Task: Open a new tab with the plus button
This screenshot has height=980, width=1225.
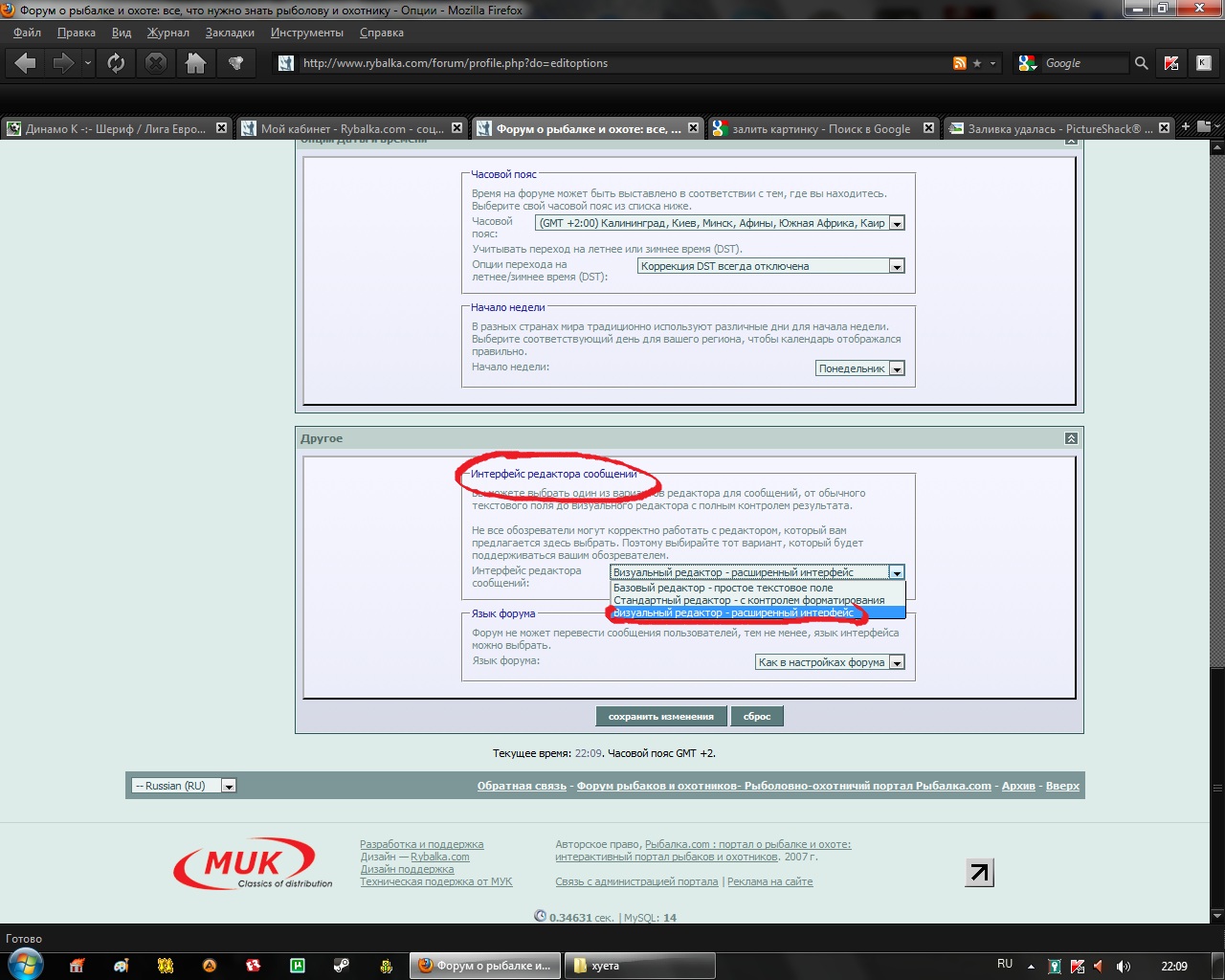Action: 1186,126
